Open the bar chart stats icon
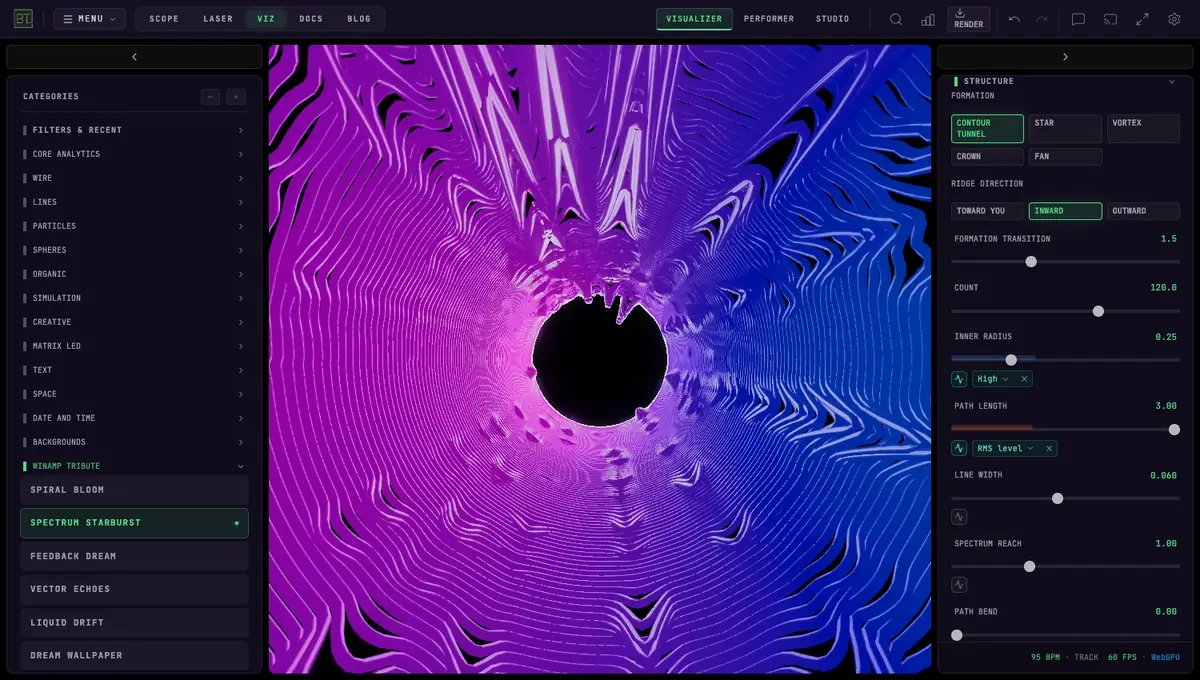The image size is (1200, 680). pos(928,19)
